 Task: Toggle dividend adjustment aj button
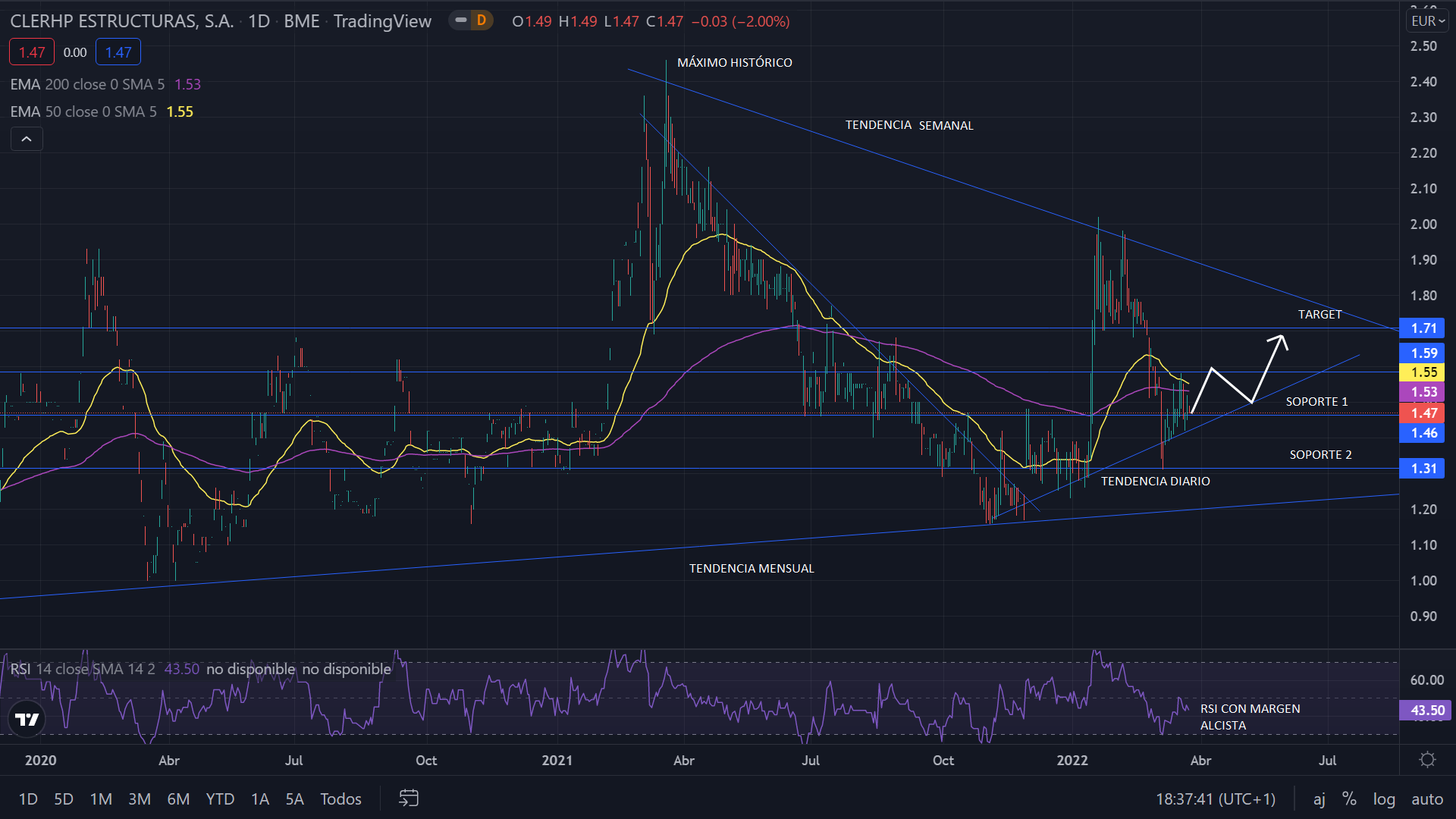pyautogui.click(x=1319, y=799)
